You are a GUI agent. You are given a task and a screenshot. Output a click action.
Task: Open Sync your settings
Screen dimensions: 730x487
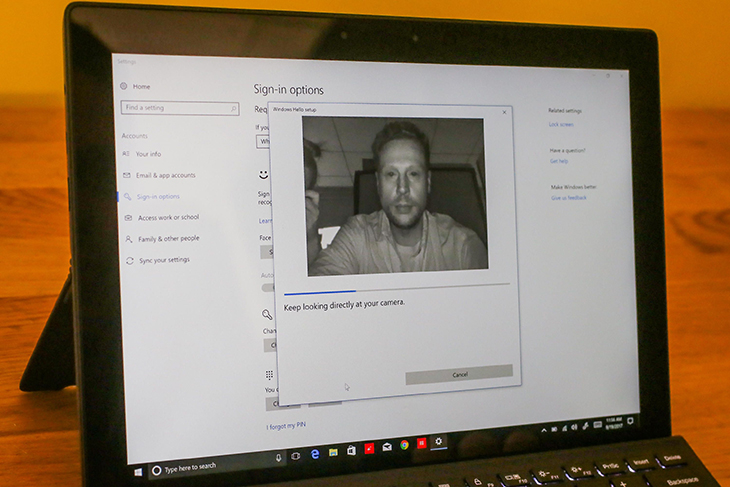pos(158,260)
